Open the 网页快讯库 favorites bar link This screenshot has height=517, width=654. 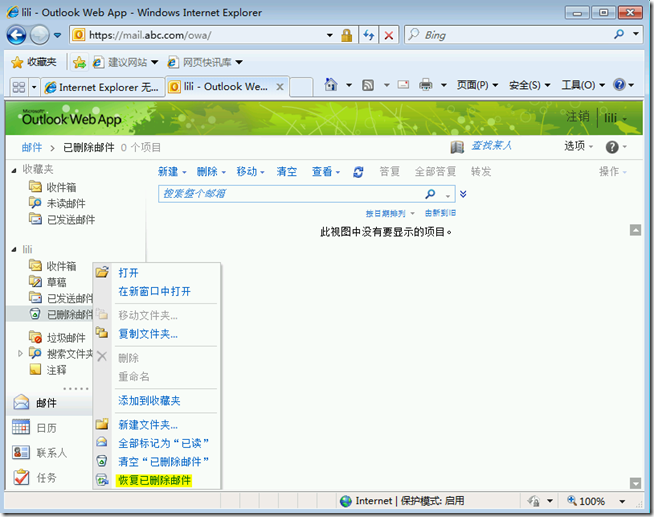pyautogui.click(x=205, y=63)
